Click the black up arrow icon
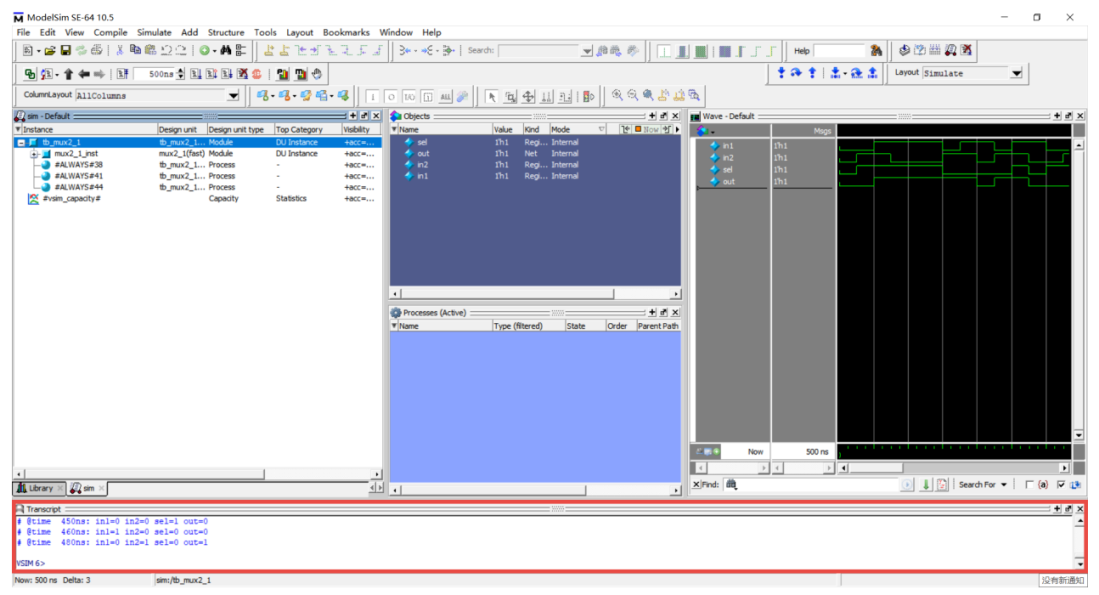This screenshot has height=595, width=1099. [x=68, y=74]
